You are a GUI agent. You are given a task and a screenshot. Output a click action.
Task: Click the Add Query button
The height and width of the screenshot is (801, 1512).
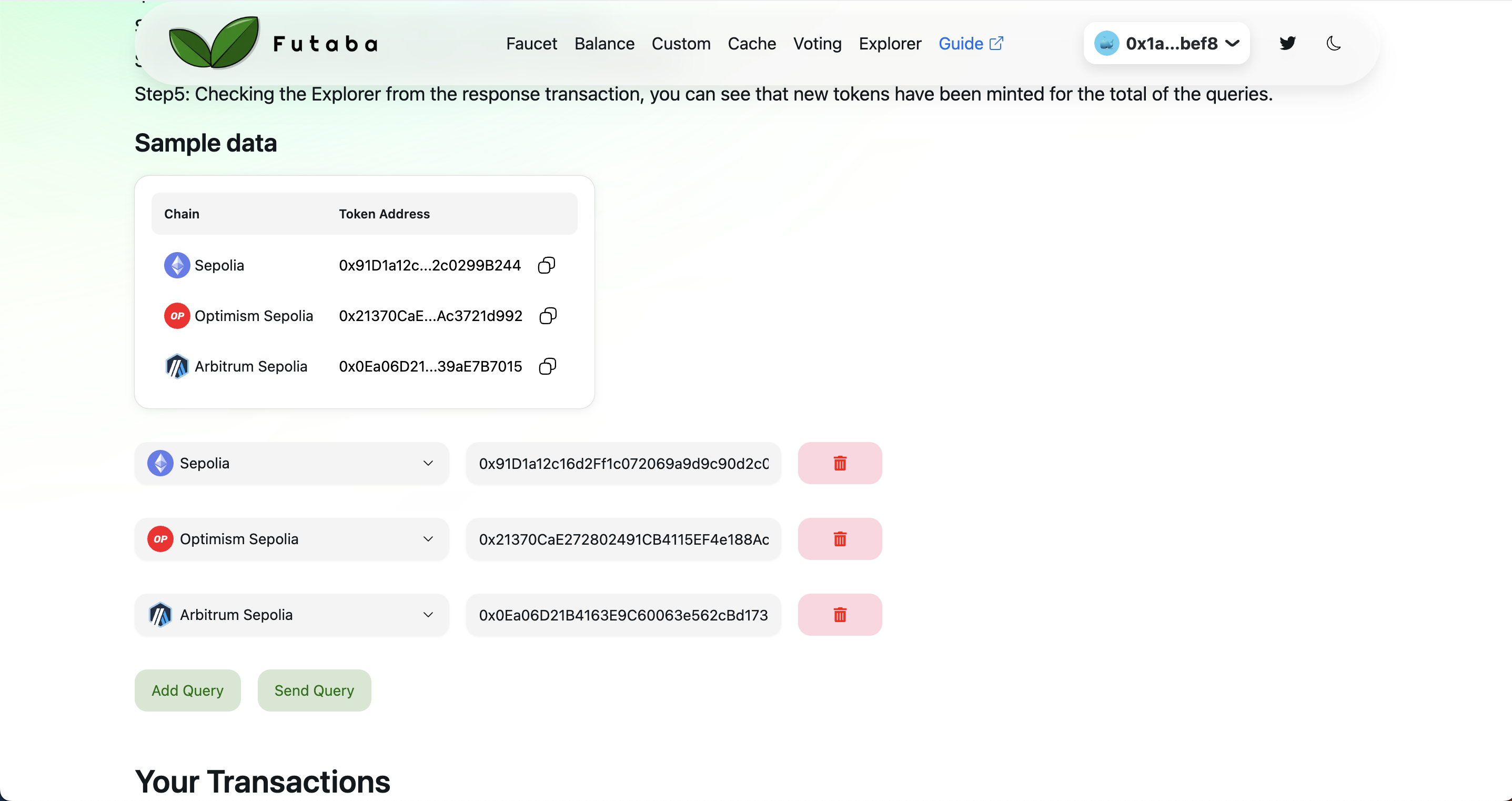pos(187,690)
